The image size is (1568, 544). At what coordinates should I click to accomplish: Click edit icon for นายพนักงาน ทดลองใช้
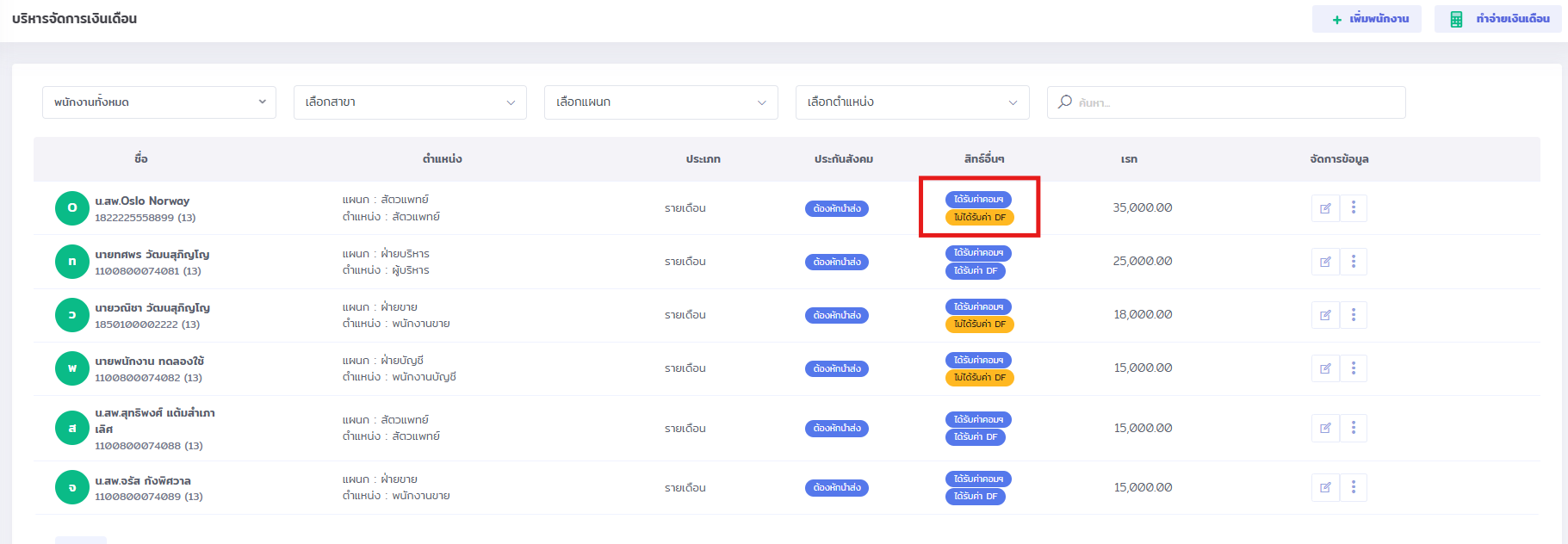(x=1325, y=368)
